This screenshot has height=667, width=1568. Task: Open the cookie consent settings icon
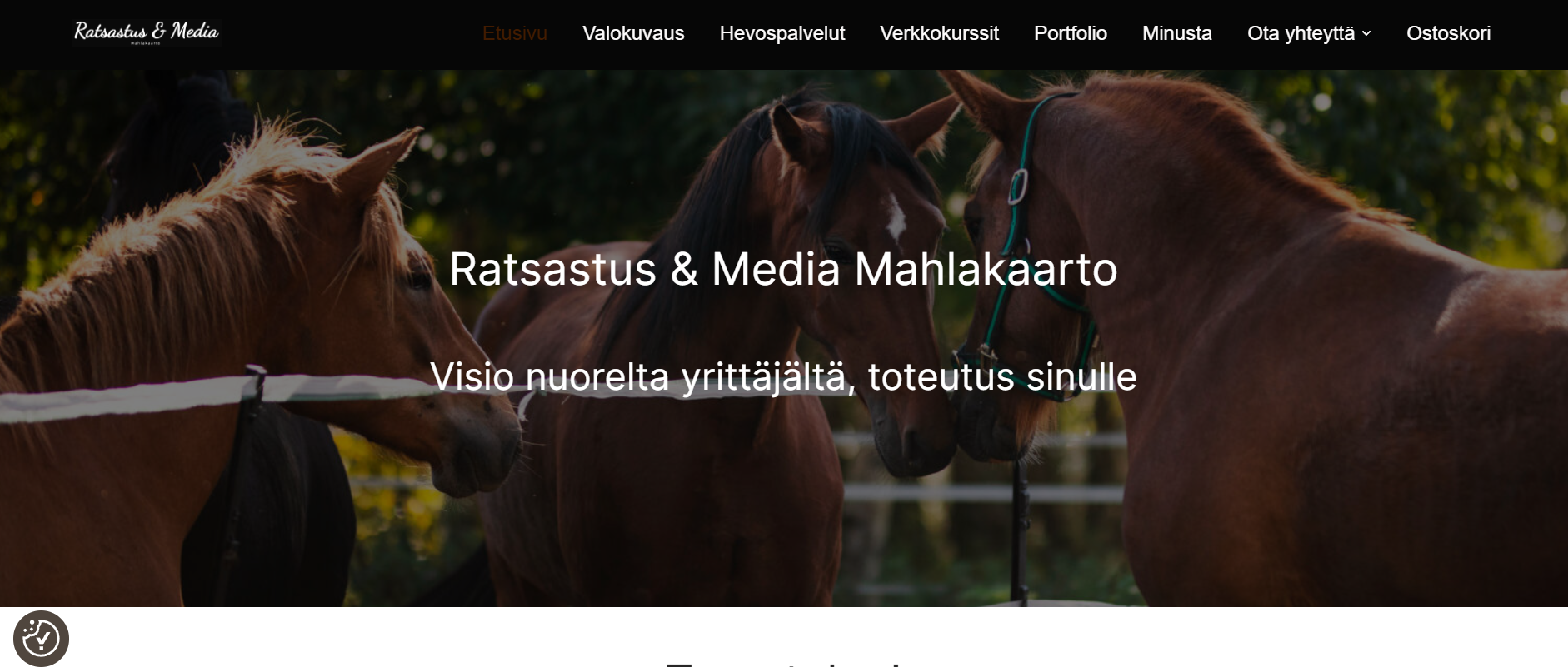41,639
